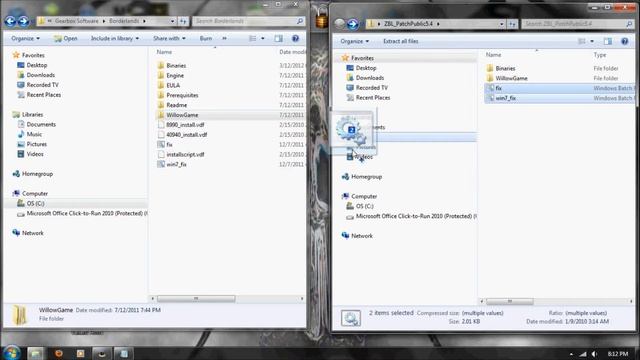Open Organize menu in ZBL_PatchPublic window
The height and width of the screenshot is (360, 640).
click(354, 41)
